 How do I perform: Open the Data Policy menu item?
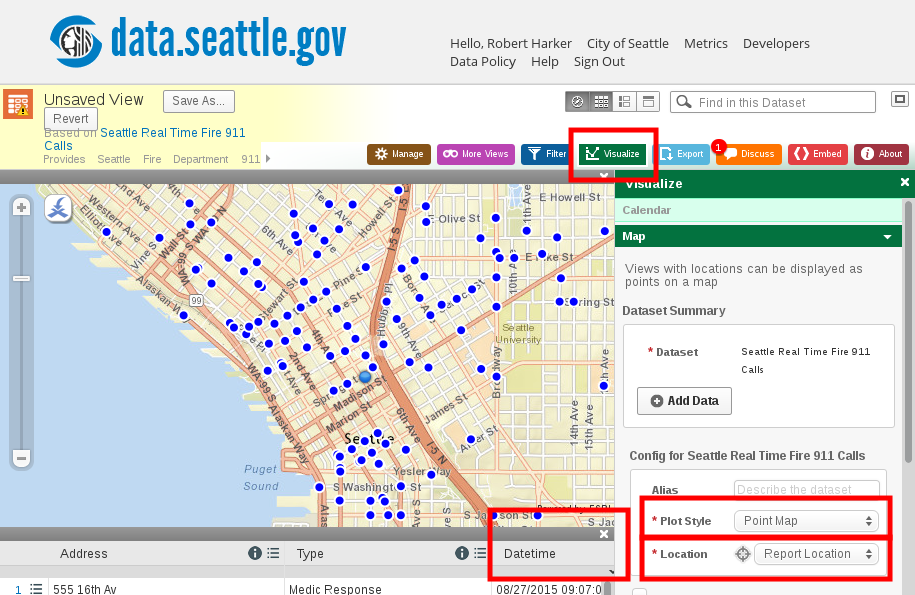(483, 61)
